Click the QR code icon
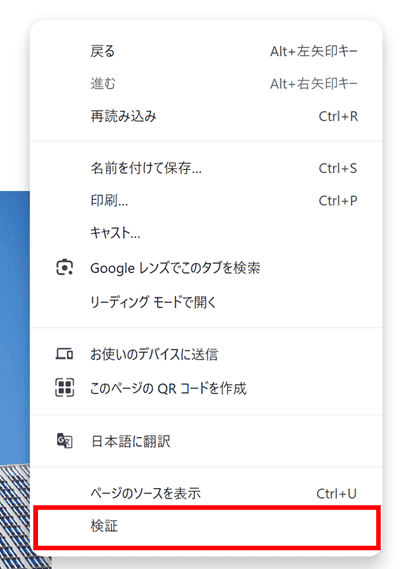 (x=65, y=387)
